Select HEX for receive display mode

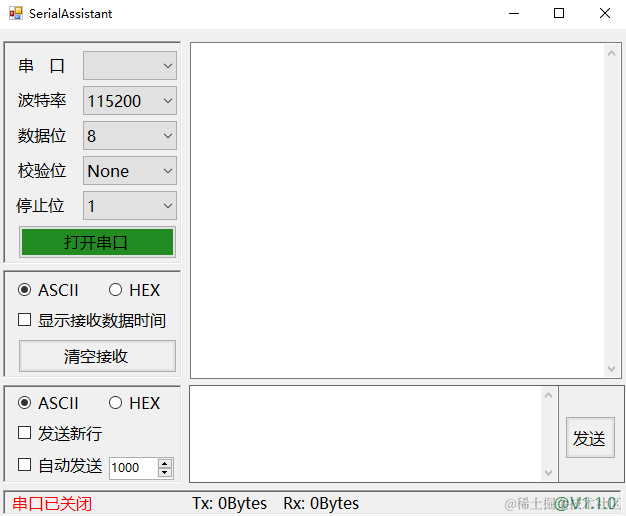point(135,290)
